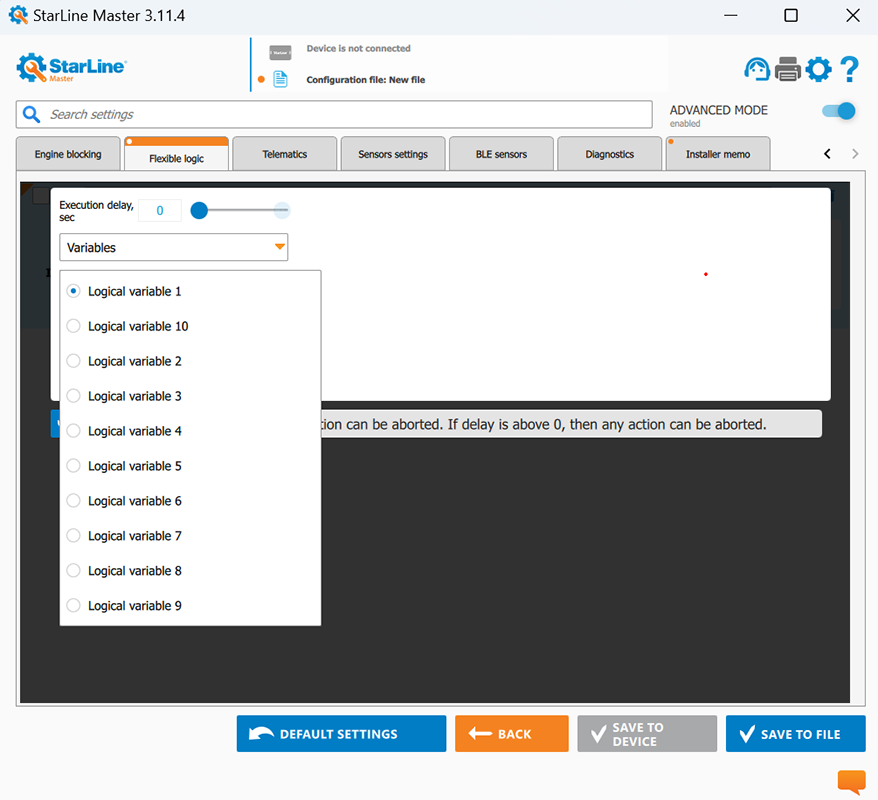Click the Save to File button
878x800 pixels.
(796, 733)
